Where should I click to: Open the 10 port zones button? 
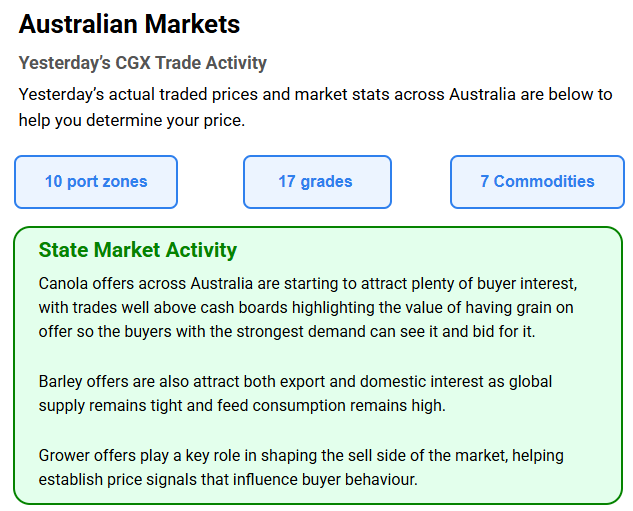pyautogui.click(x=96, y=182)
